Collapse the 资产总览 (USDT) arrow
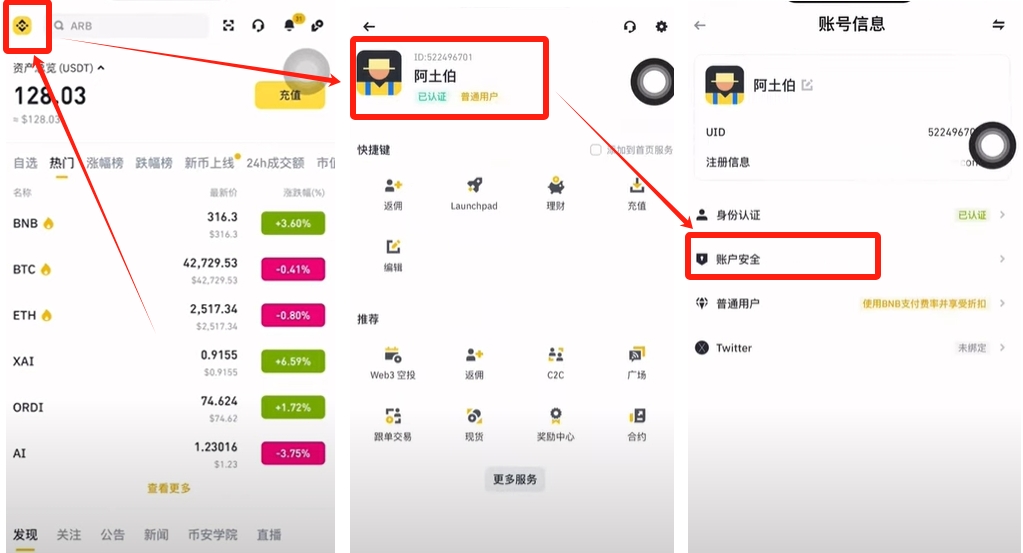1023x553 pixels. pyautogui.click(x=101, y=68)
